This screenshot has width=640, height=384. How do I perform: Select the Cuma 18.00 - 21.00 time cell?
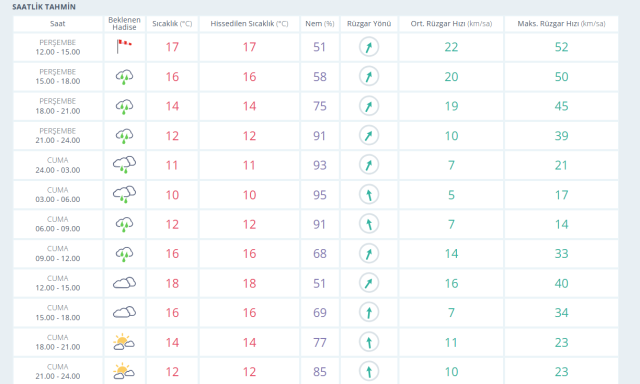[58, 342]
